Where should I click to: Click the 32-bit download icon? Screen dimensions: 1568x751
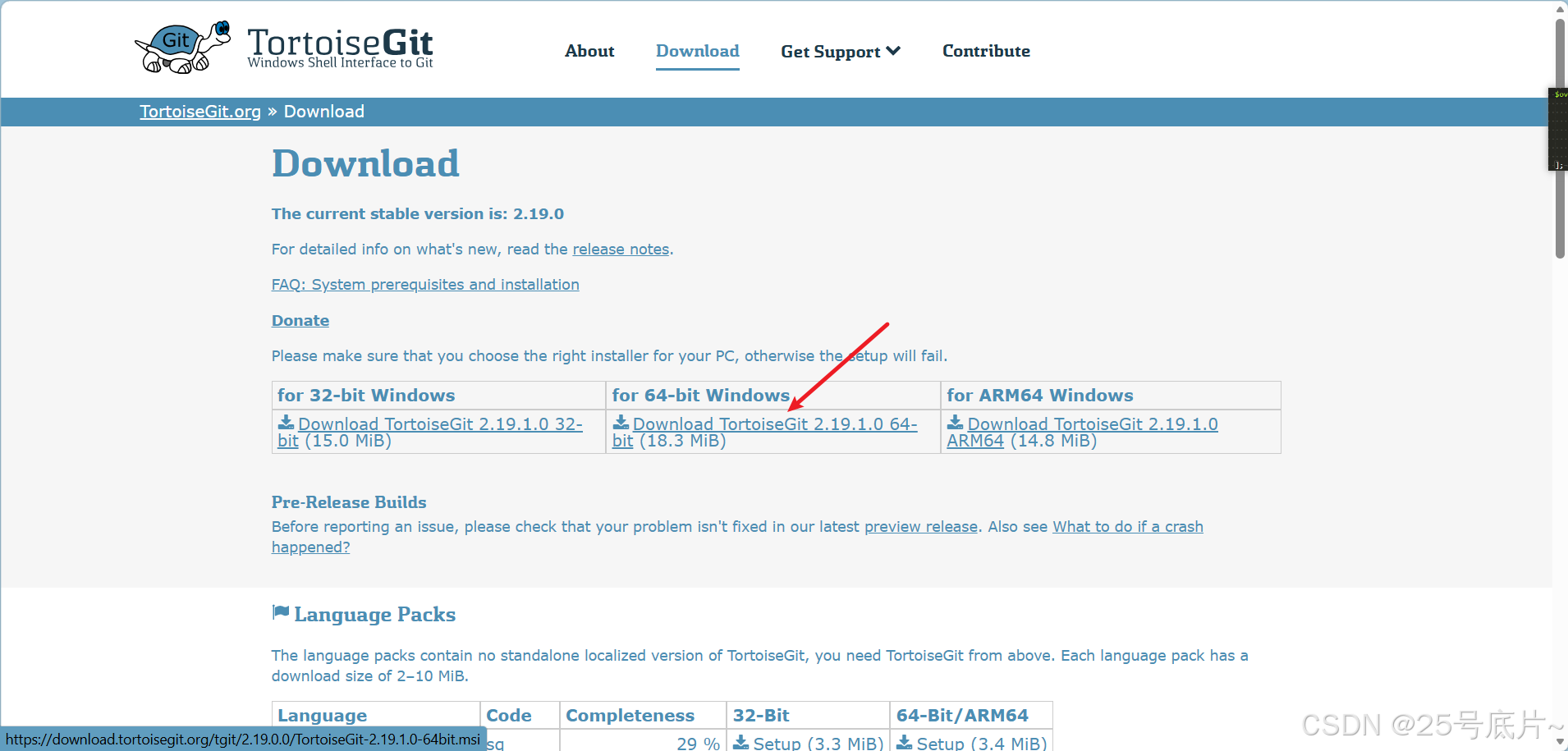click(x=286, y=423)
